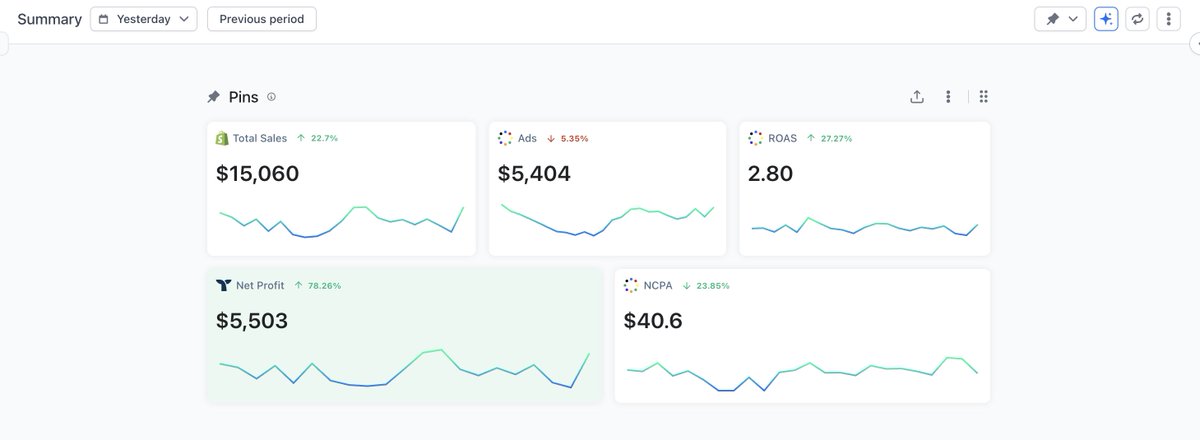Click the Total Sales 22.7% change indicator

[317, 138]
